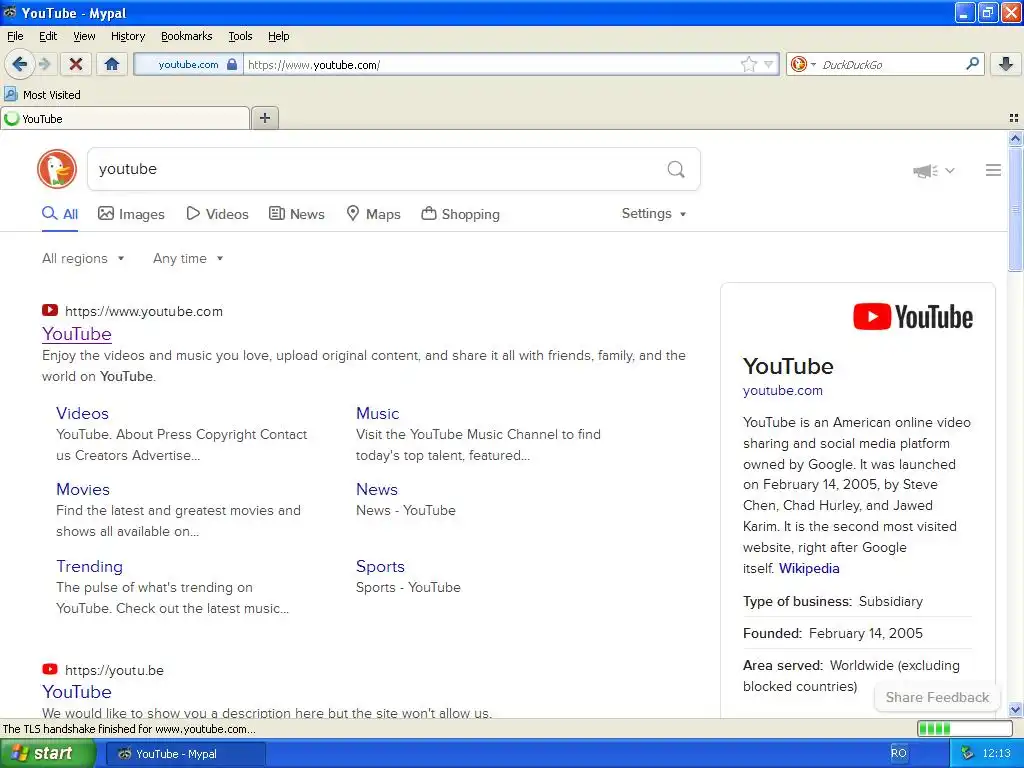Click the RO language indicator
Image resolution: width=1024 pixels, height=768 pixels.
click(899, 753)
